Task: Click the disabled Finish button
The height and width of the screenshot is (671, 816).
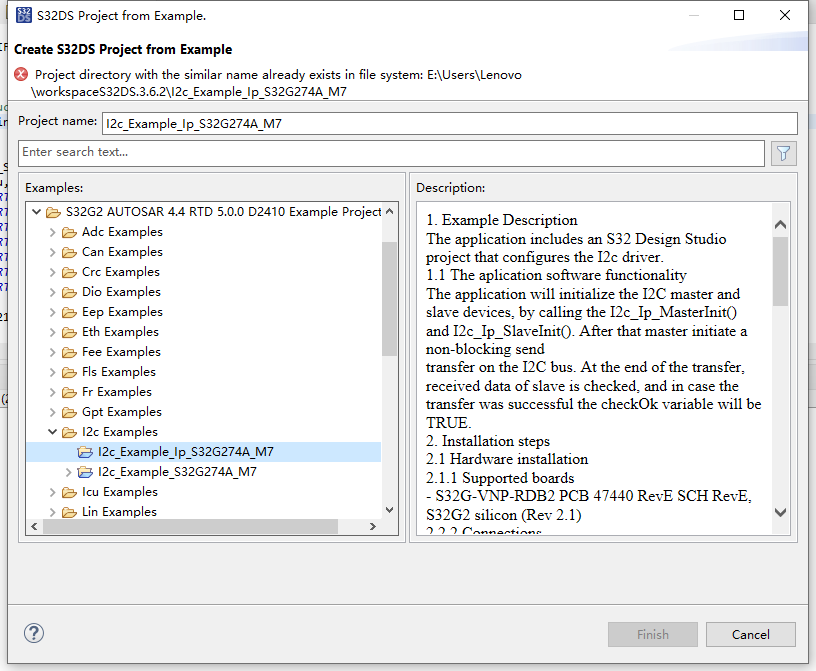Action: point(653,635)
